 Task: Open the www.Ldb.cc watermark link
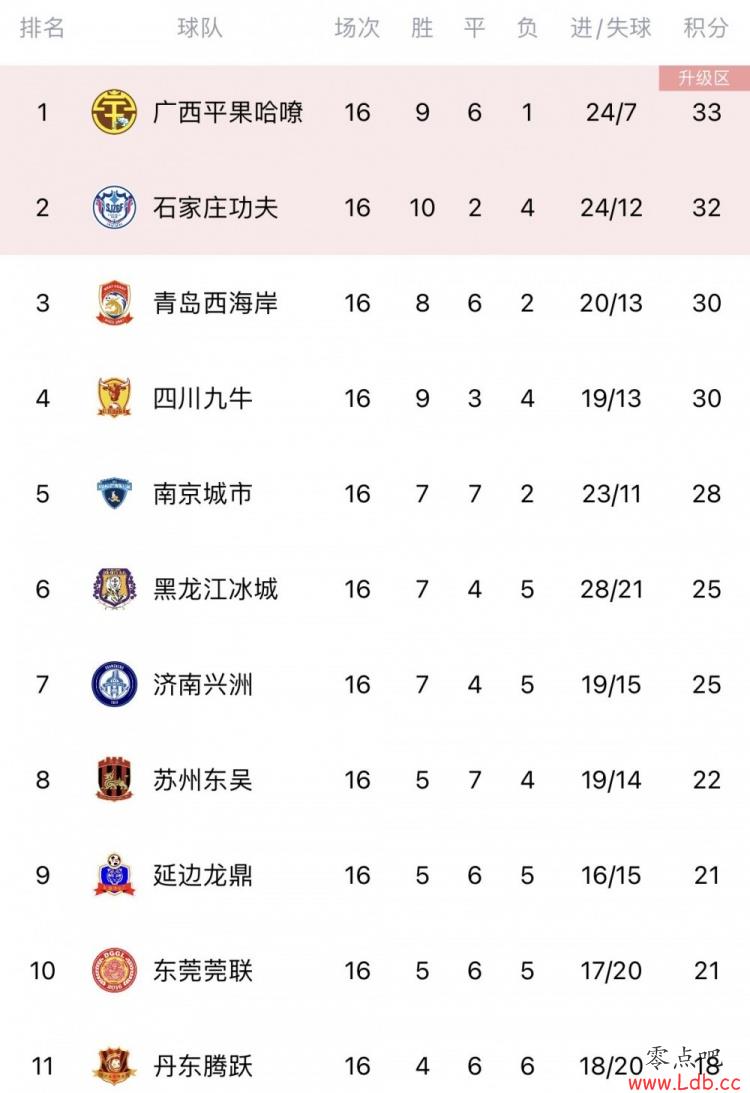pyautogui.click(x=683, y=1083)
